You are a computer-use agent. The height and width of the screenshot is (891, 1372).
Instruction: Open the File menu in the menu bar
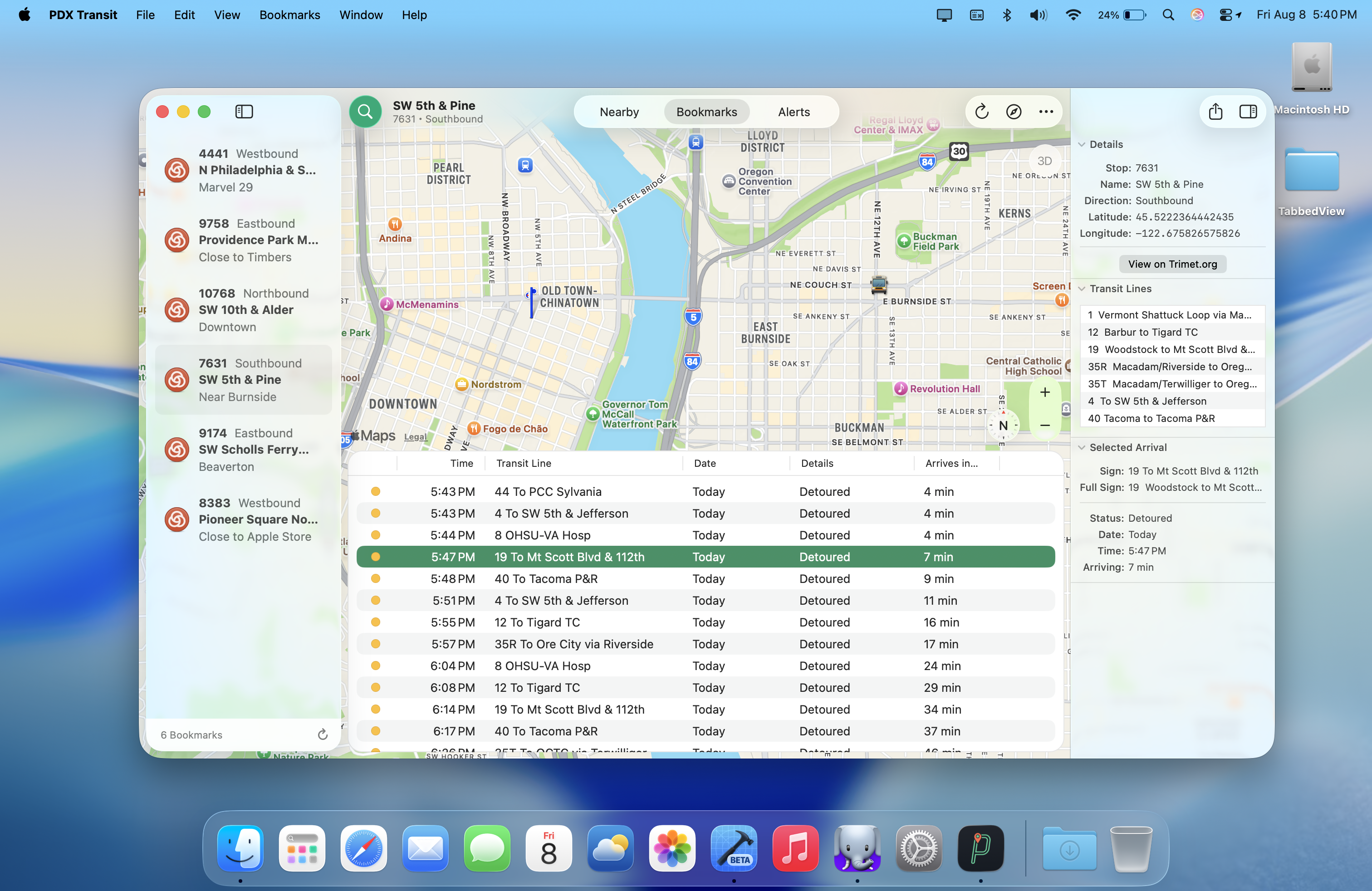point(145,15)
